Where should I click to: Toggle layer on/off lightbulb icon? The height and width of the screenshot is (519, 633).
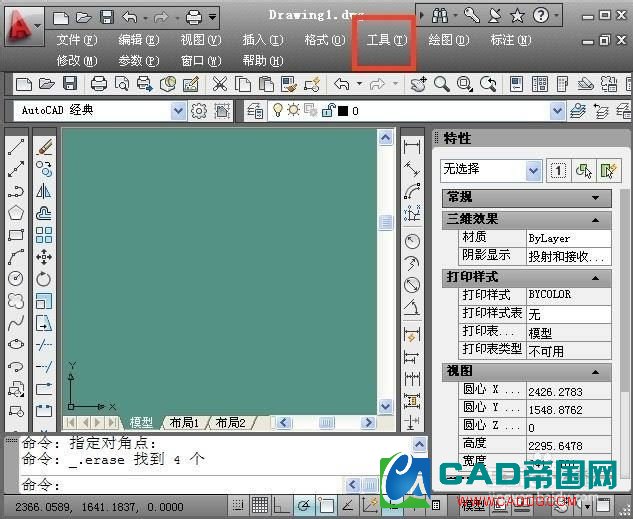(x=278, y=110)
